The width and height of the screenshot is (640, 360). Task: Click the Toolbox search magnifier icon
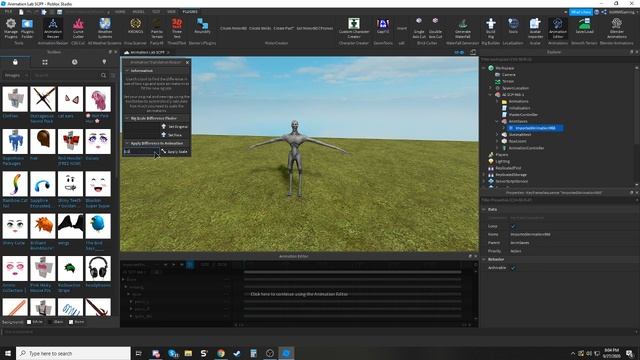[x=103, y=76]
